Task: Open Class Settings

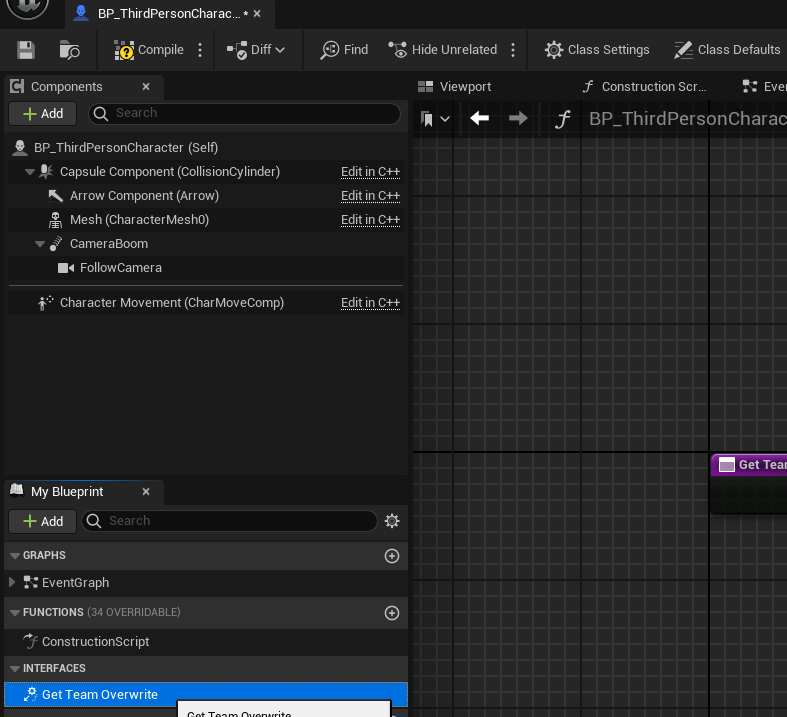Action: 597,50
